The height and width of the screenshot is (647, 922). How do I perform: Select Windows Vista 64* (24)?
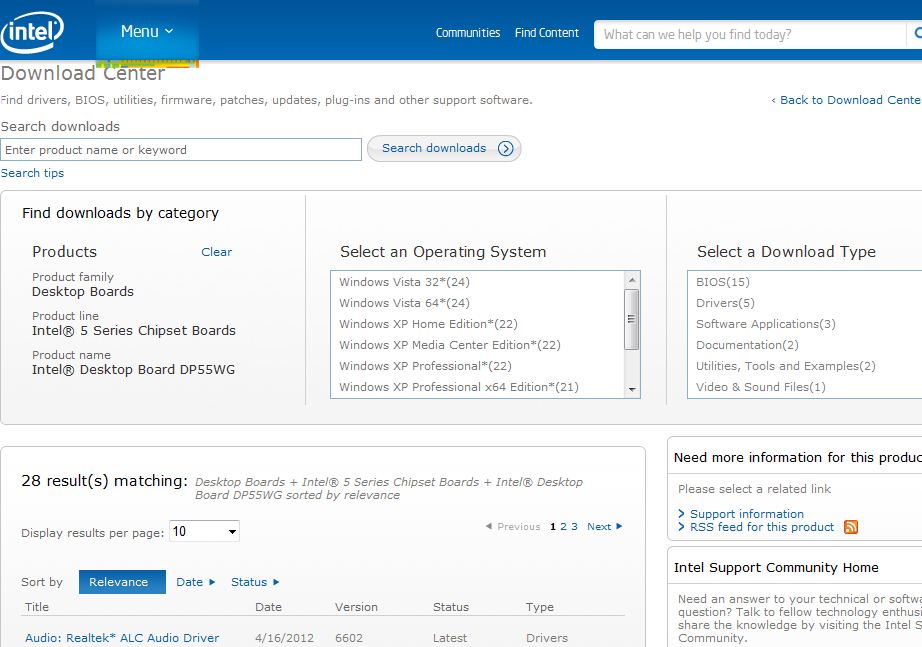(x=404, y=303)
